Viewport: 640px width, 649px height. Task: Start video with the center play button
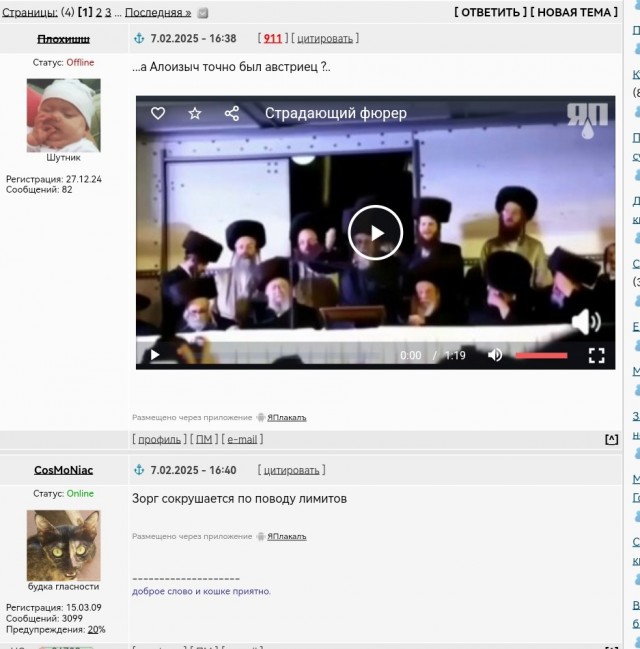pos(375,233)
